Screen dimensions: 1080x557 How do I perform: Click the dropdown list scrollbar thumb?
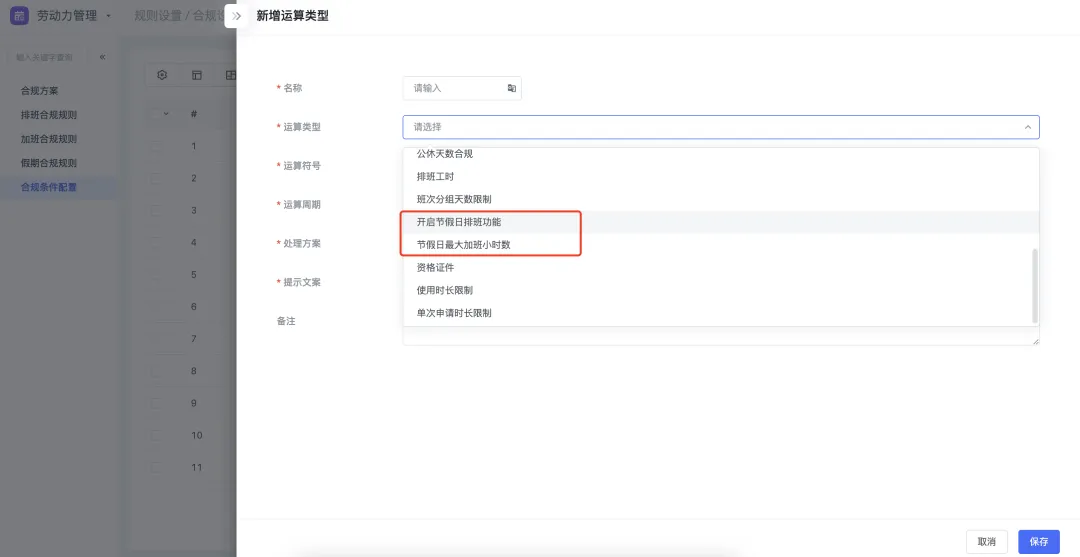click(1035, 285)
